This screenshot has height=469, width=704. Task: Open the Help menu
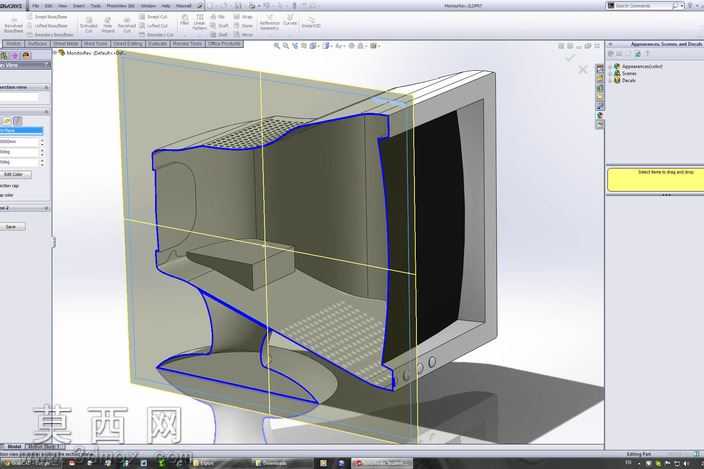pos(166,6)
